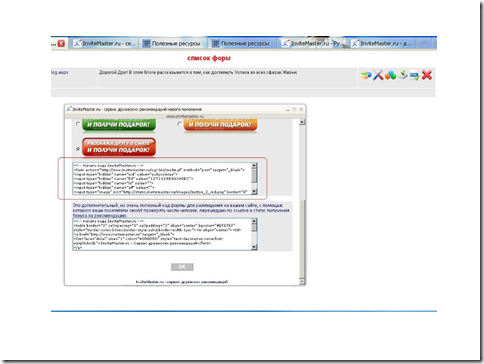Image resolution: width=484 pixels, height=364 pixels.
Task: Click scroll-up arrow of second code box
Action: coord(254,221)
